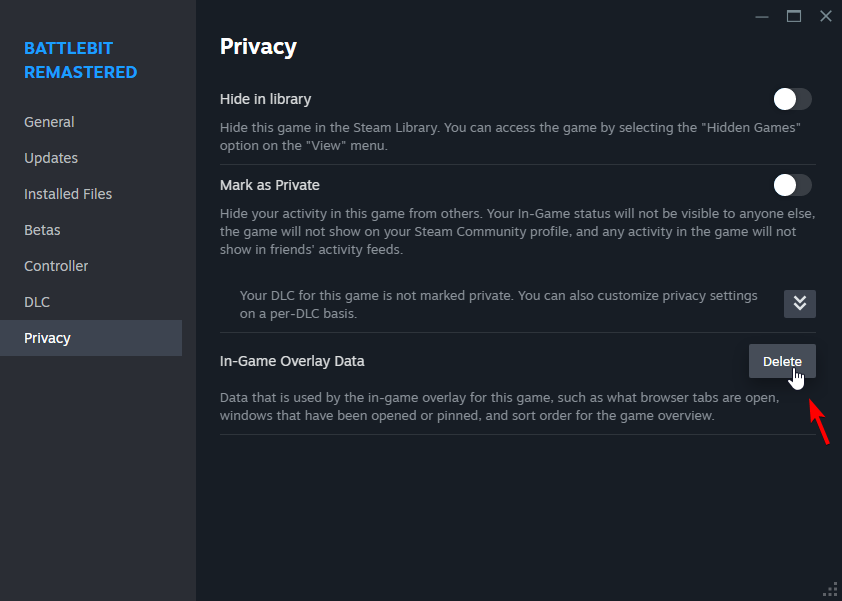842x601 pixels.
Task: Click the BattleBit Remastered title
Action: (x=80, y=60)
